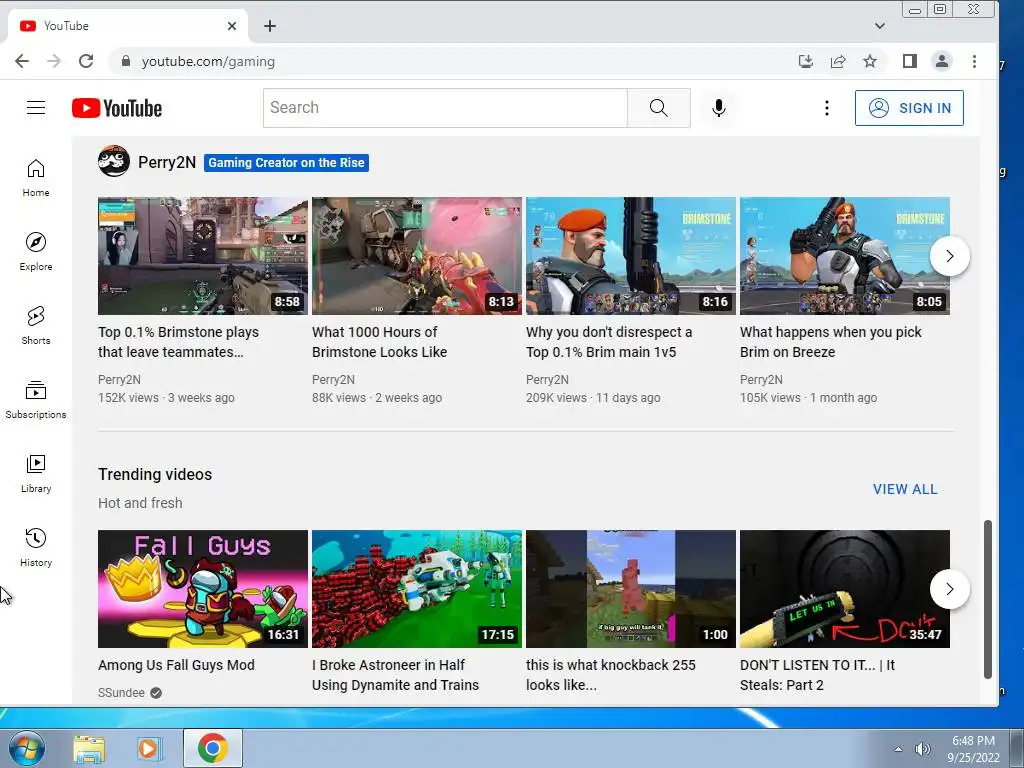Click the browser forward arrow
1024x768 pixels.
(x=54, y=61)
